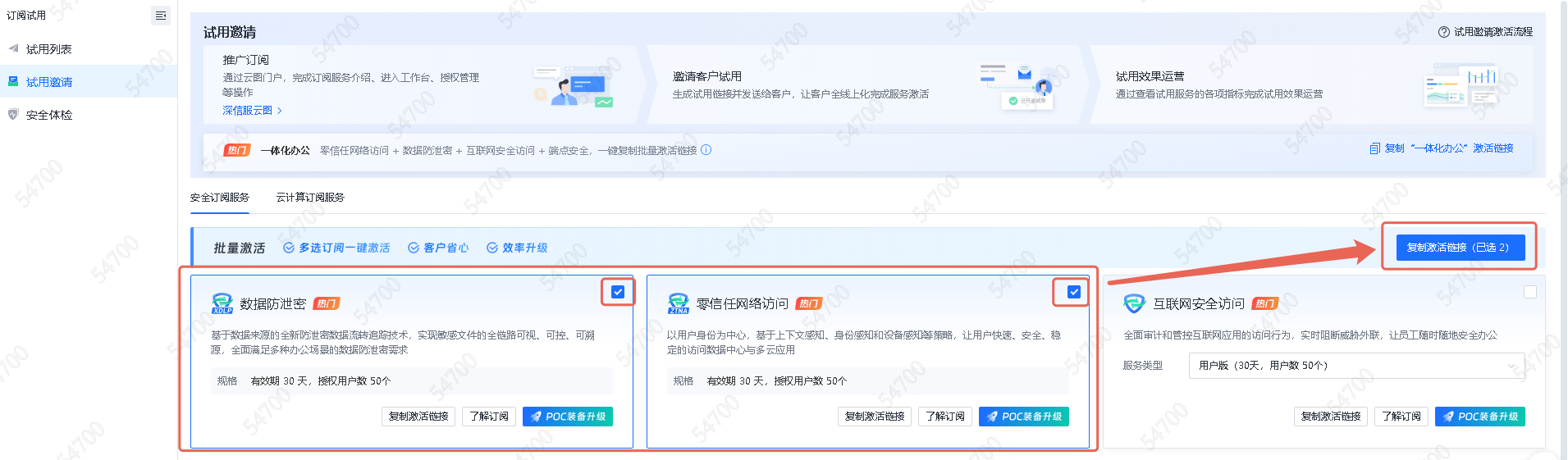Uncheck the 数据防泄密 card checkbox
1568x460 pixels.
[x=618, y=292]
